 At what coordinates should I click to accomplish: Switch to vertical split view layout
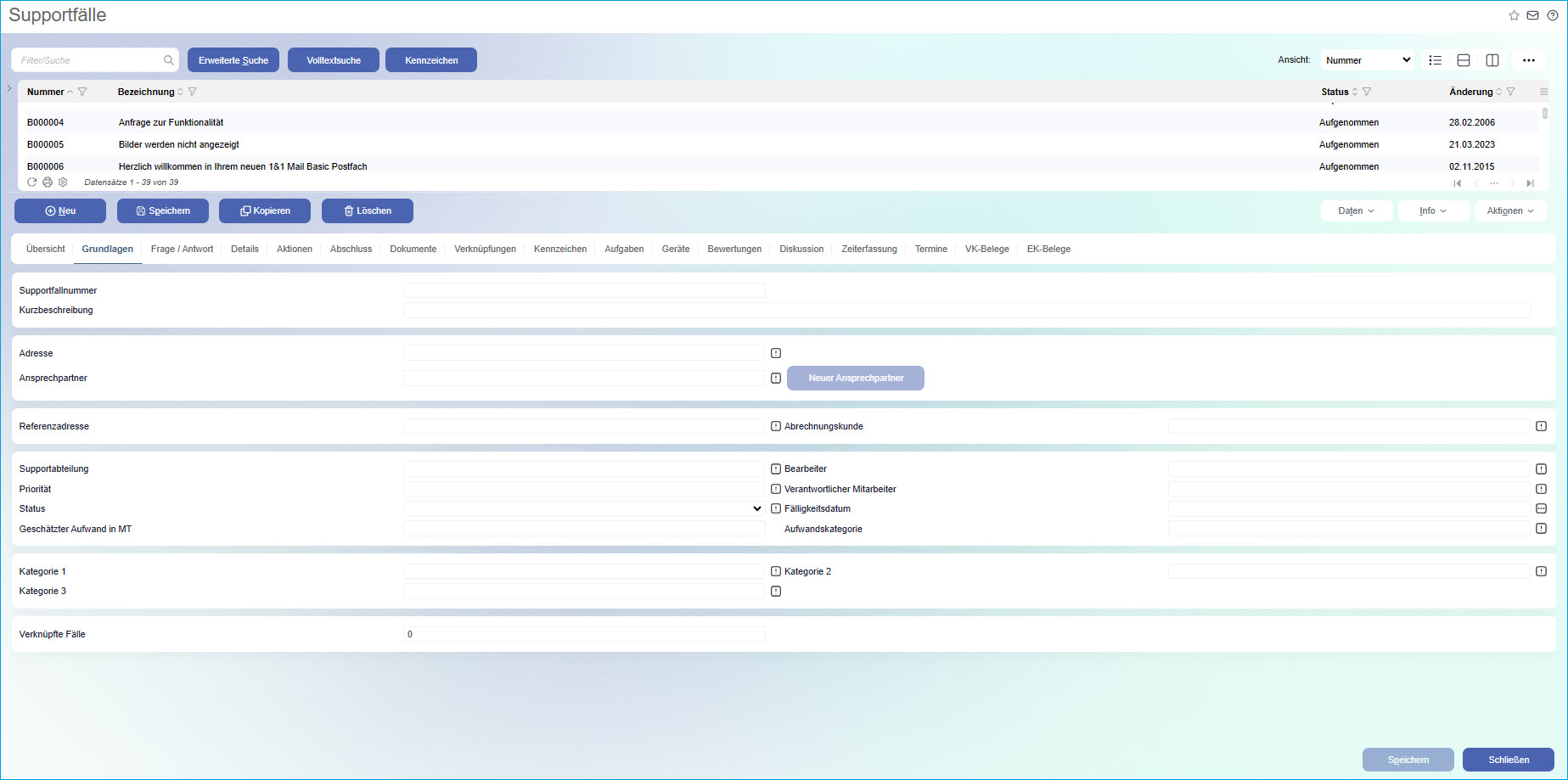coord(1492,60)
